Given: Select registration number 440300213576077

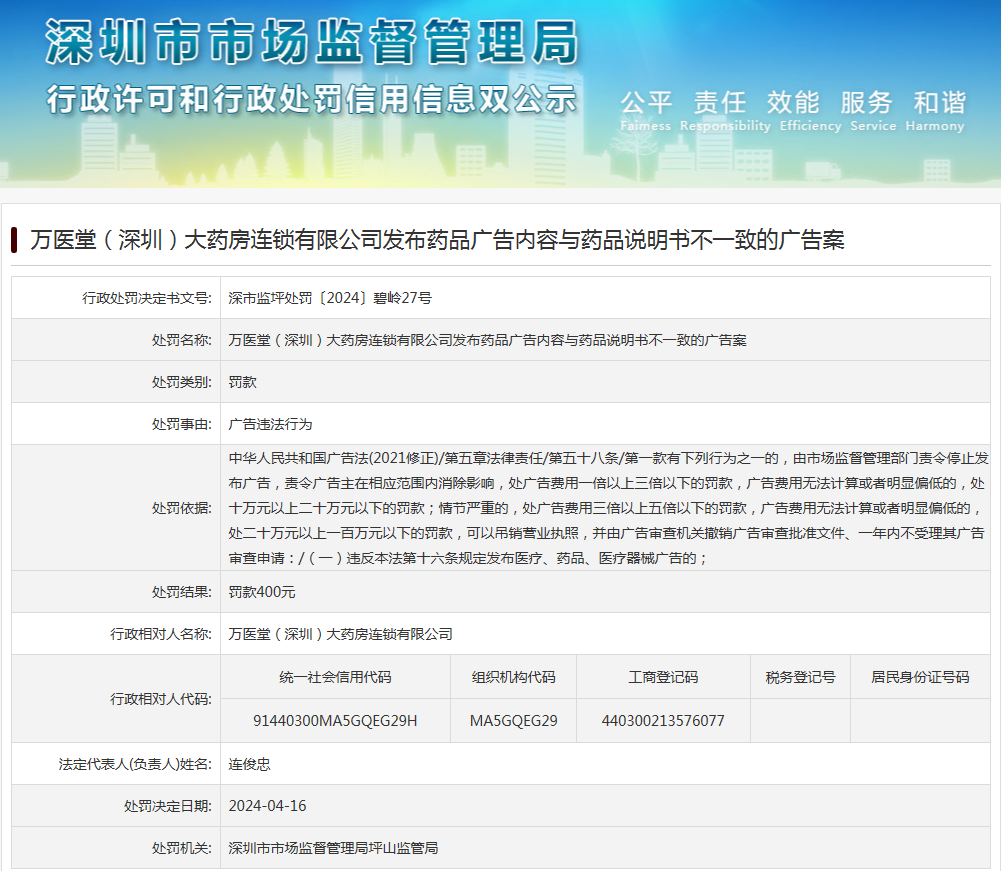Looking at the screenshot, I should click(663, 721).
